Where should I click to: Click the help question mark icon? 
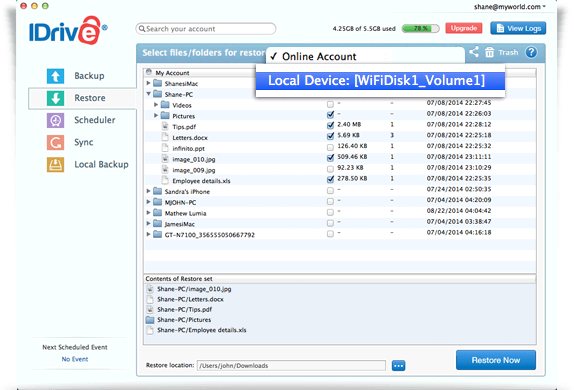coord(531,52)
